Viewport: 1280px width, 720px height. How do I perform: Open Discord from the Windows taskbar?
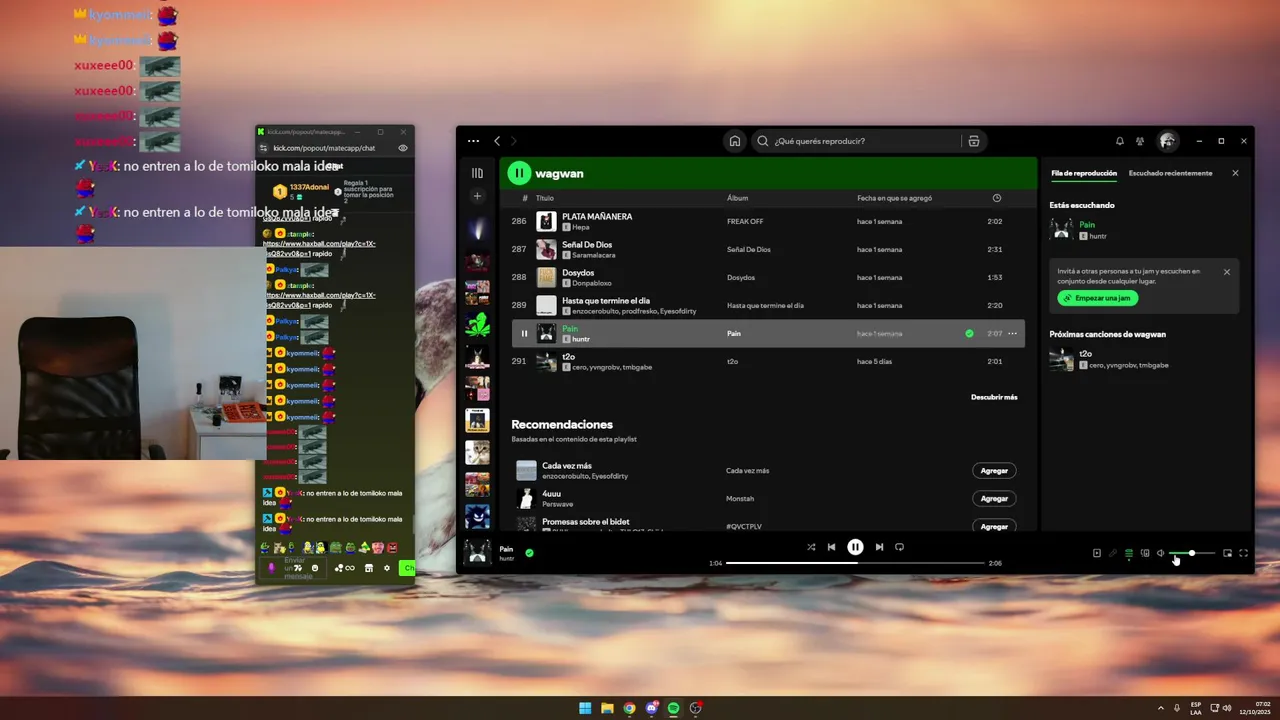click(651, 708)
